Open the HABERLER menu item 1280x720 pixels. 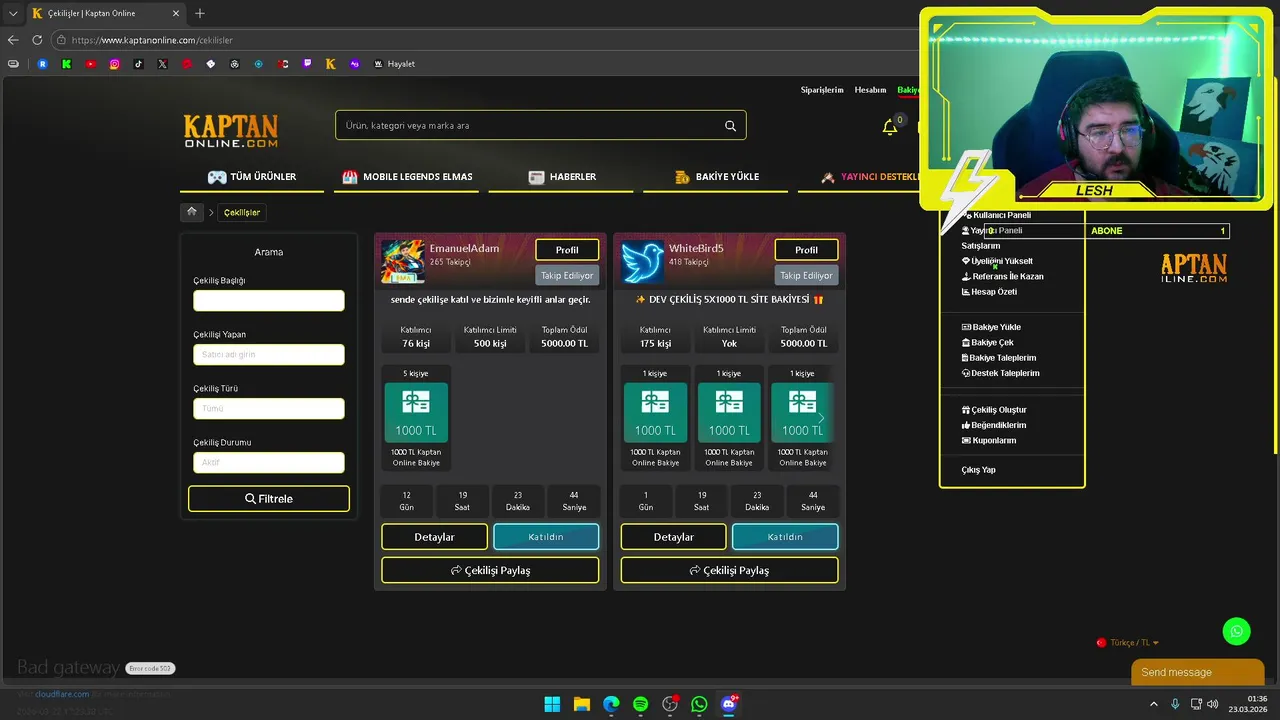coord(562,177)
